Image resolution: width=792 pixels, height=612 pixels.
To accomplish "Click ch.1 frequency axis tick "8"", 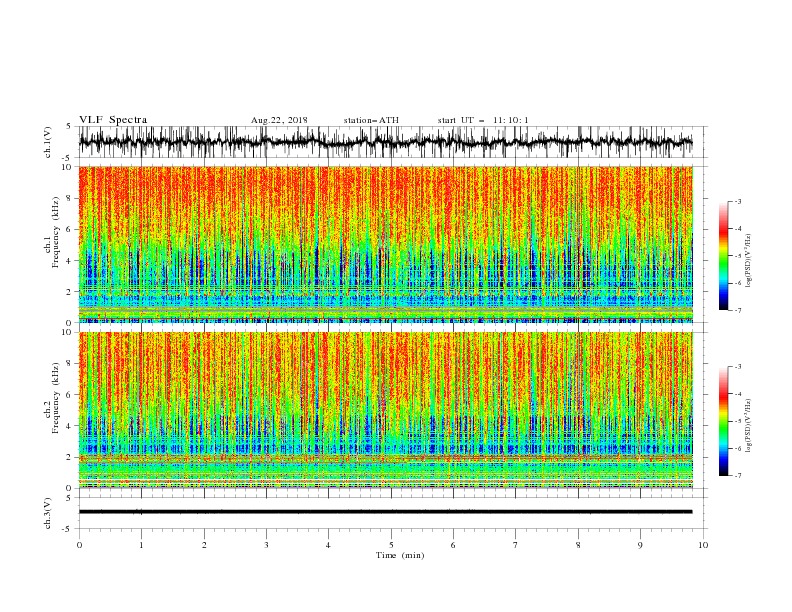I will pyautogui.click(x=70, y=198).
